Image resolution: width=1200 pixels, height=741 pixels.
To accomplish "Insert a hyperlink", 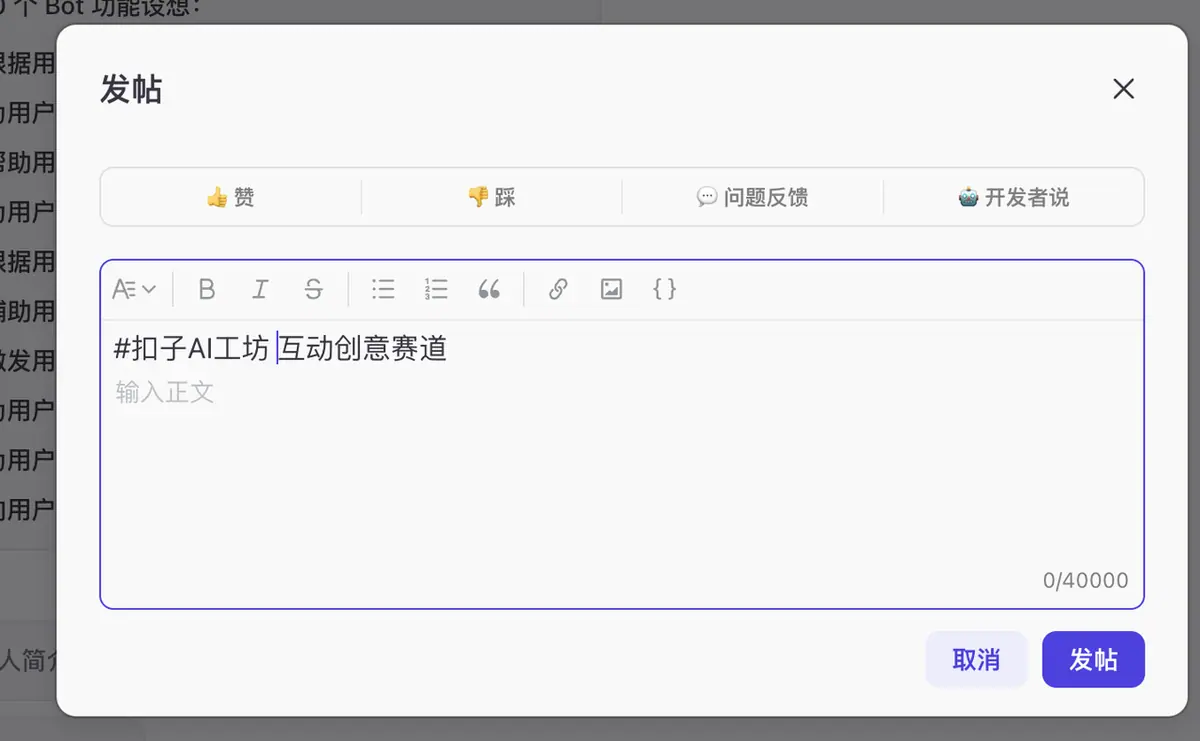I will coord(558,290).
